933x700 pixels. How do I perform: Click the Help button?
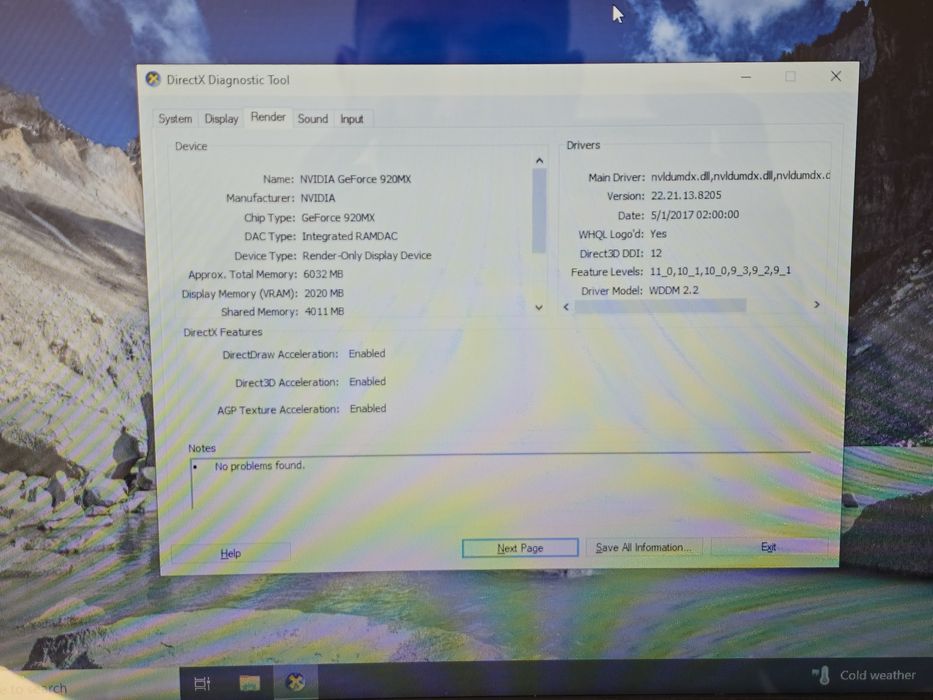230,553
